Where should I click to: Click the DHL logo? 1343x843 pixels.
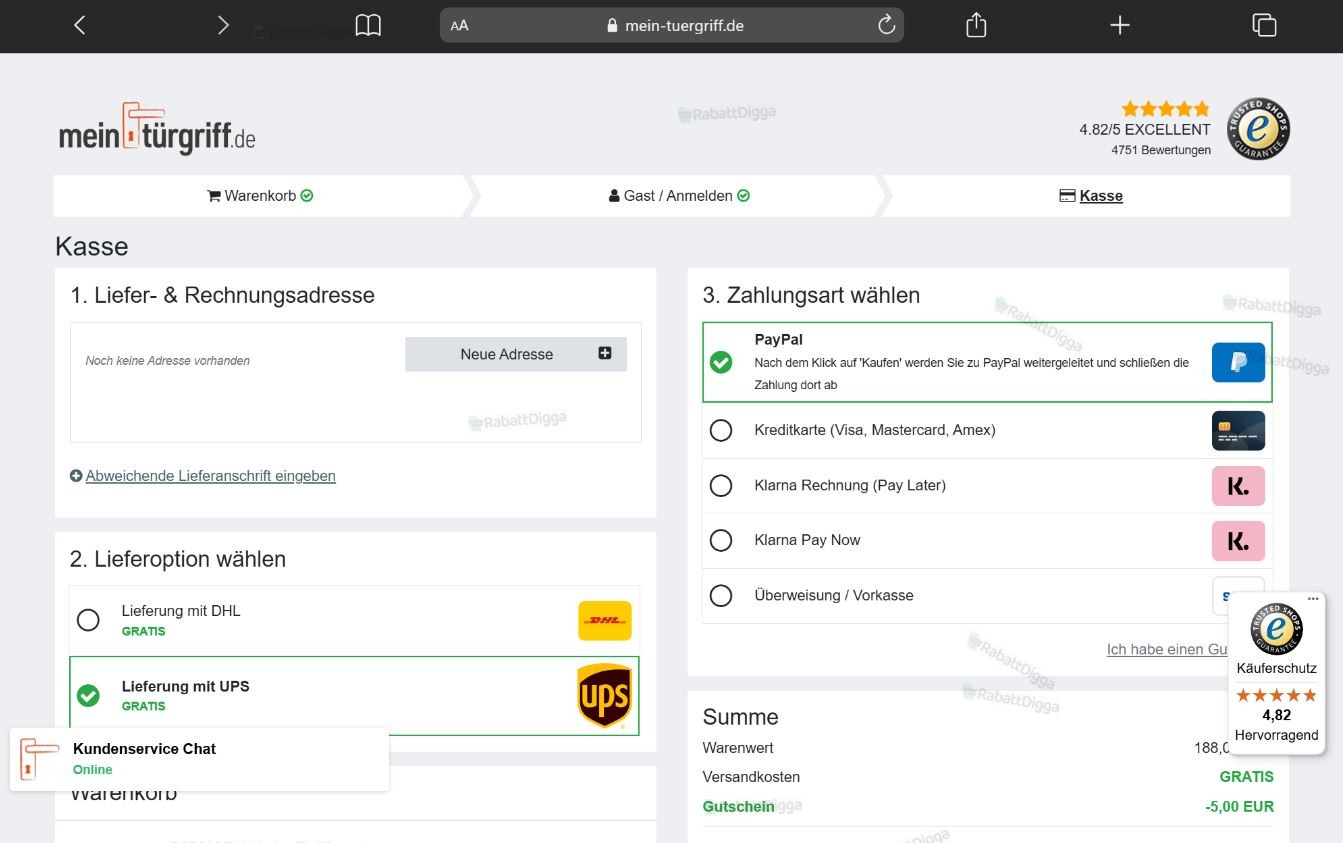pyautogui.click(x=605, y=620)
